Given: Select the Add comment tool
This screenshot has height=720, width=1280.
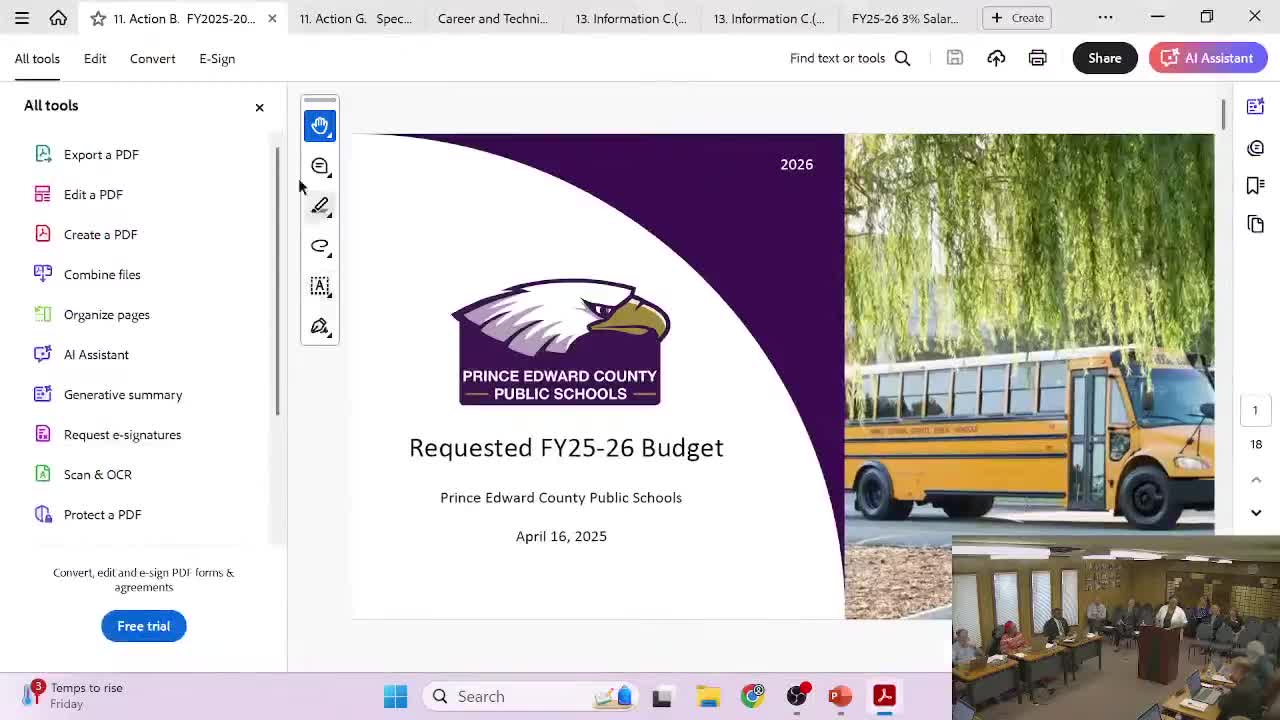Looking at the screenshot, I should pyautogui.click(x=320, y=166).
